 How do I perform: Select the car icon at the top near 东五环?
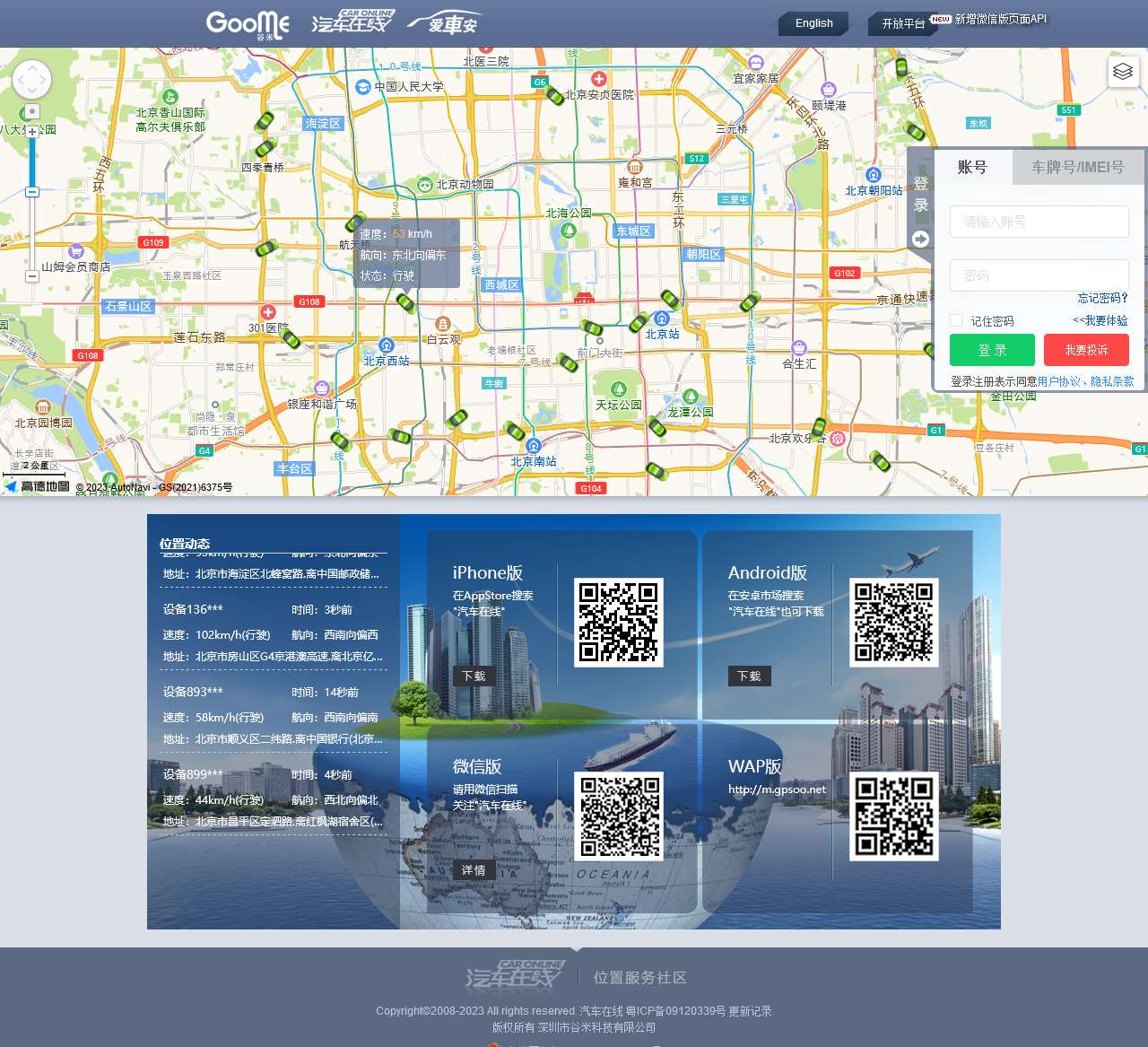click(901, 67)
